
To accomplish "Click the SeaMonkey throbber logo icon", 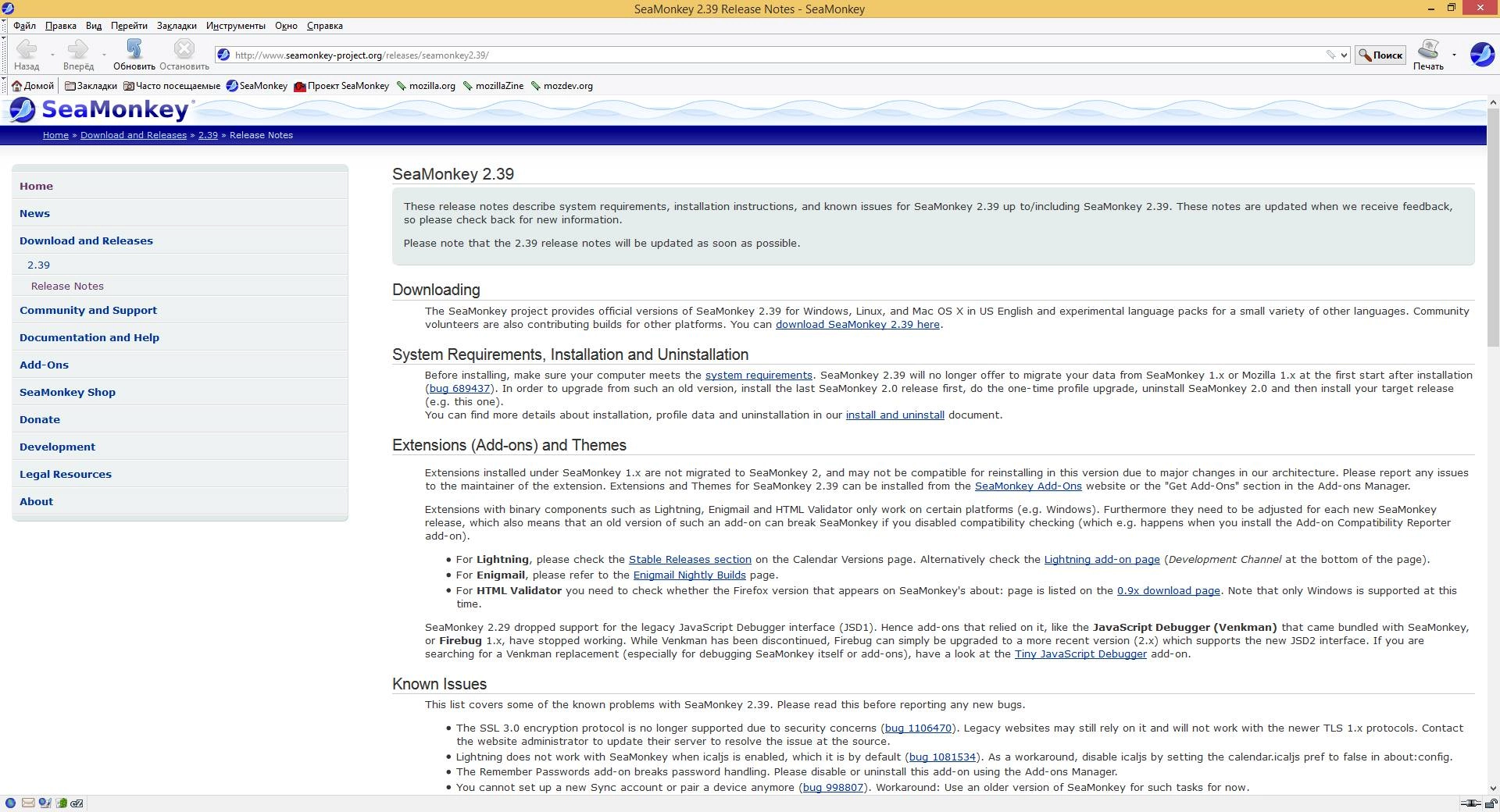I will [1482, 55].
